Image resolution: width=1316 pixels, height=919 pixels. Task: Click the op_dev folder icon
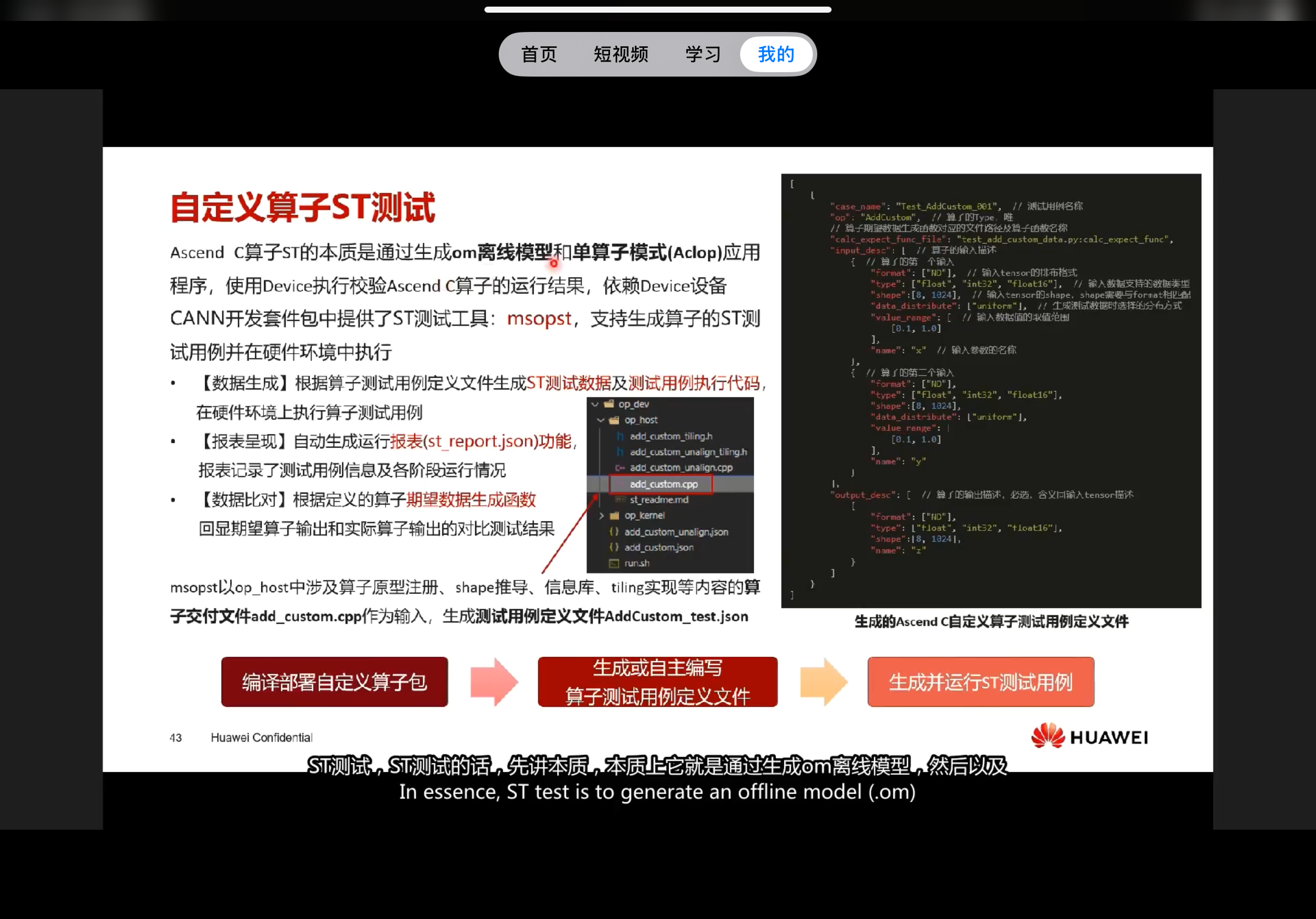click(x=610, y=404)
